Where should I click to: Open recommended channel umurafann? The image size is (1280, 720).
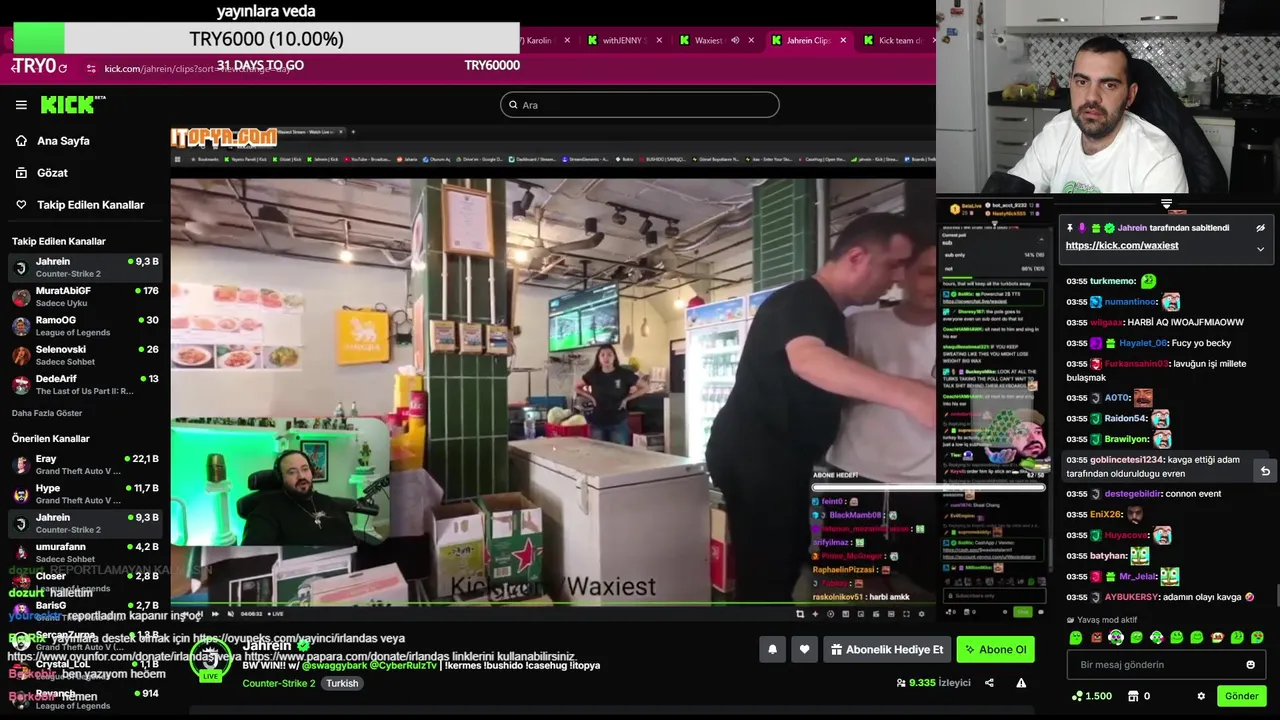tap(85, 552)
